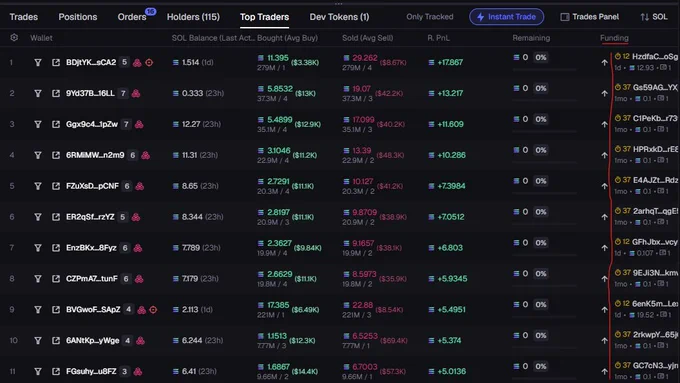The height and width of the screenshot is (383, 680).
Task: Filter by wallet EnzBKx...8Fyz funnel icon
Action: (38, 248)
